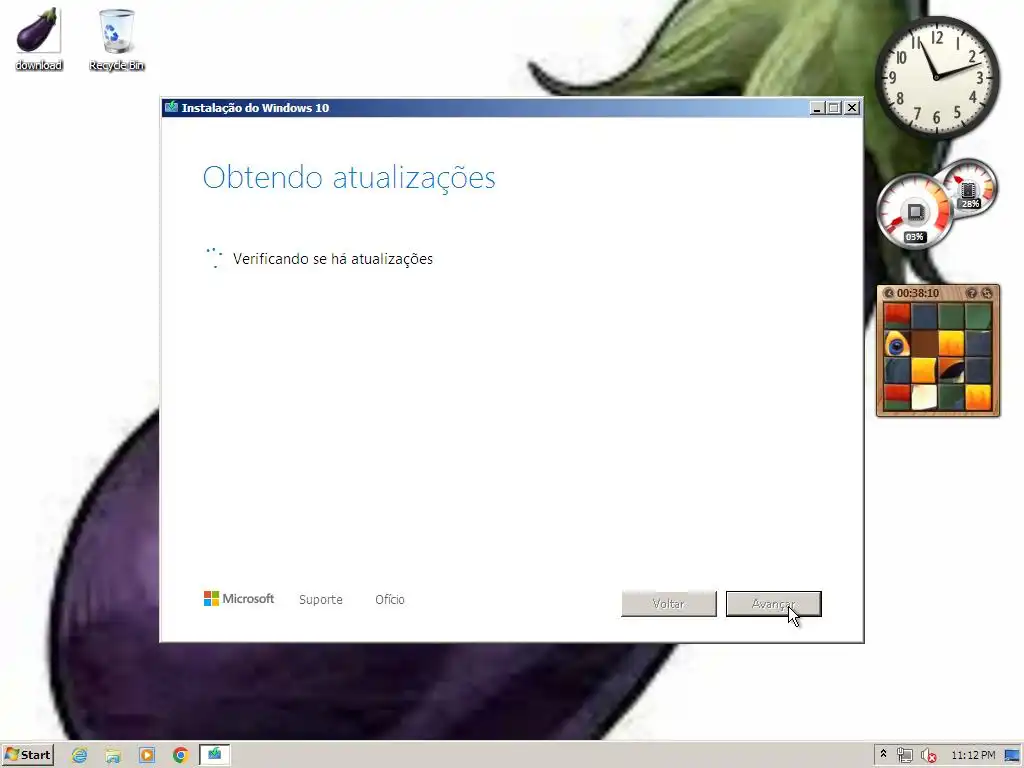Select Windows 10 setup taskbar button
Screen dimensions: 1024x768
(214, 756)
